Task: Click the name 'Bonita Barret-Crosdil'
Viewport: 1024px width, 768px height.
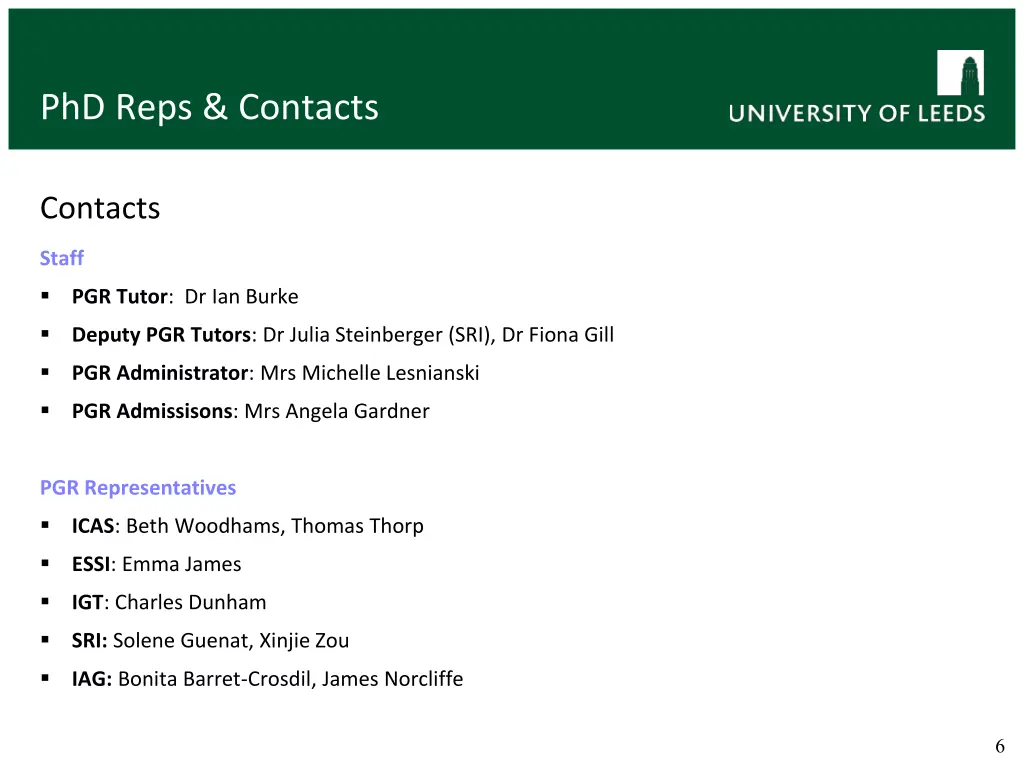Action: point(214,679)
